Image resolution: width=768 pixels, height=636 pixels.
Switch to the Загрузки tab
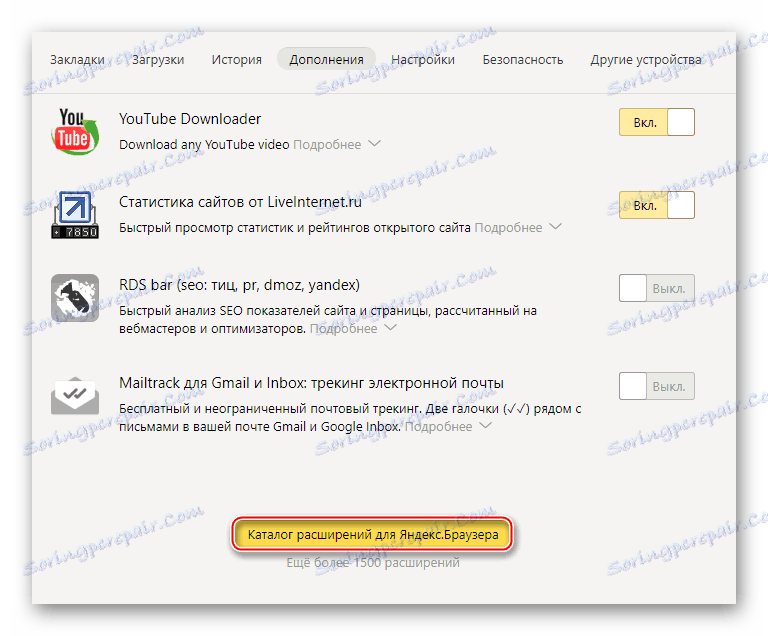(x=158, y=60)
